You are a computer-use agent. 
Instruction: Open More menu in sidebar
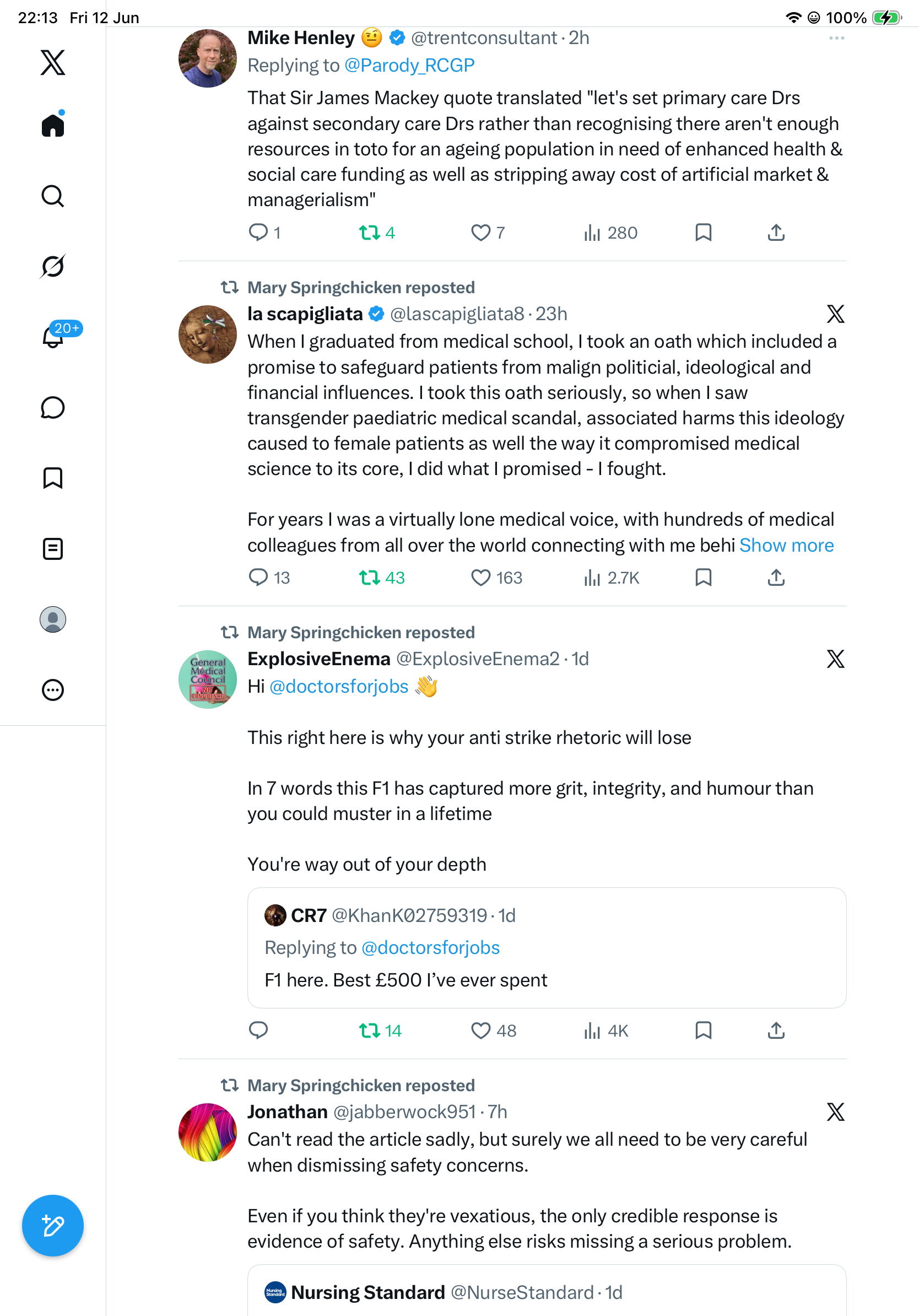click(53, 690)
